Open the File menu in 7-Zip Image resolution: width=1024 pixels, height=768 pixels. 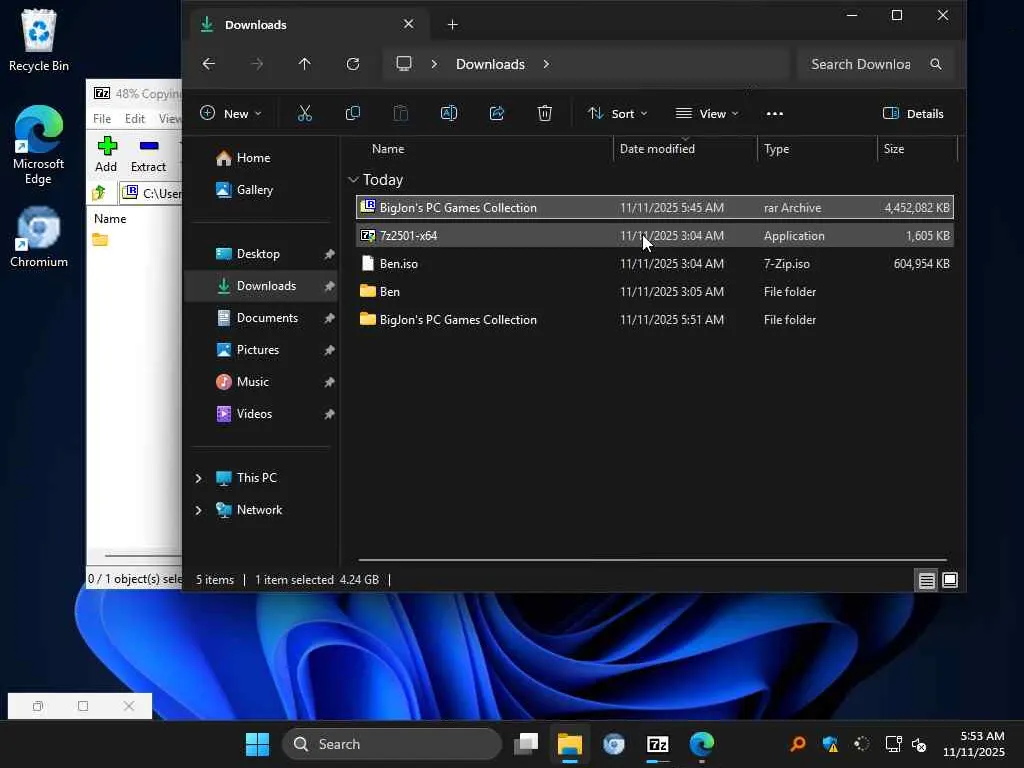tap(102, 119)
